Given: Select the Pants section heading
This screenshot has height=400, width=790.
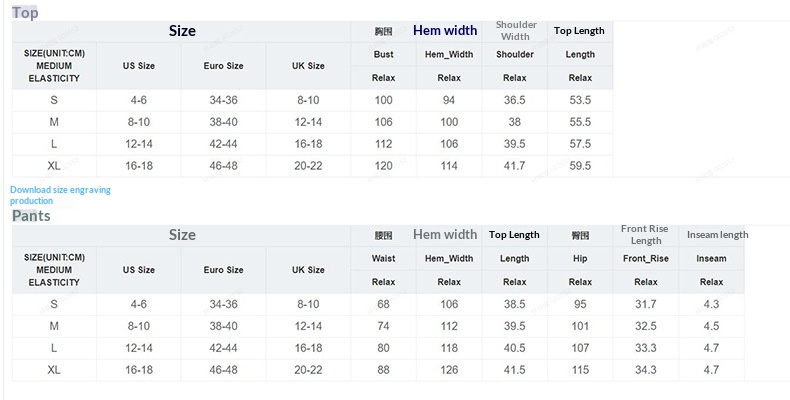Looking at the screenshot, I should (x=31, y=216).
